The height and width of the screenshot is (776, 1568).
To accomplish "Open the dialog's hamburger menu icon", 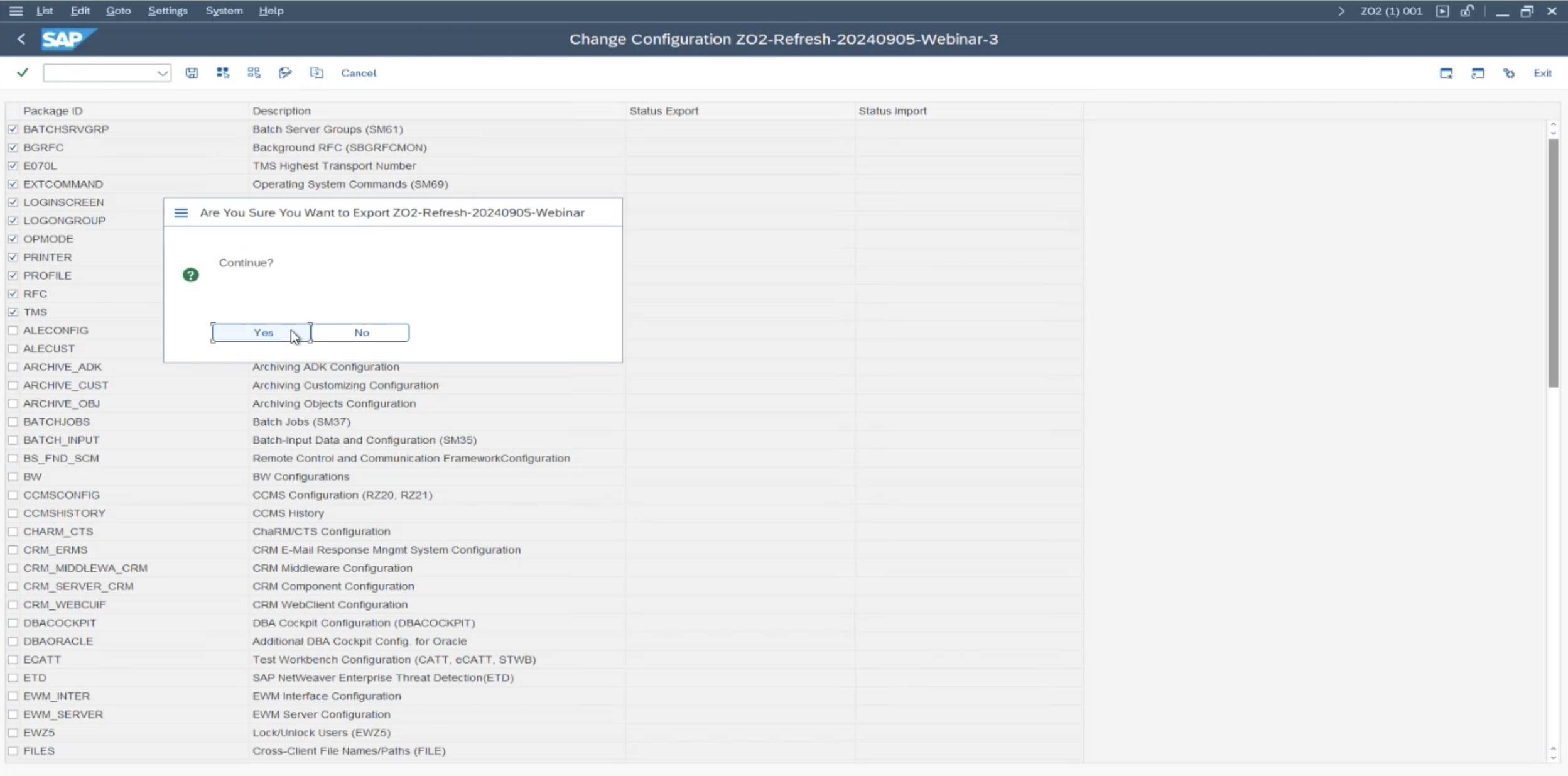I will tap(181, 213).
